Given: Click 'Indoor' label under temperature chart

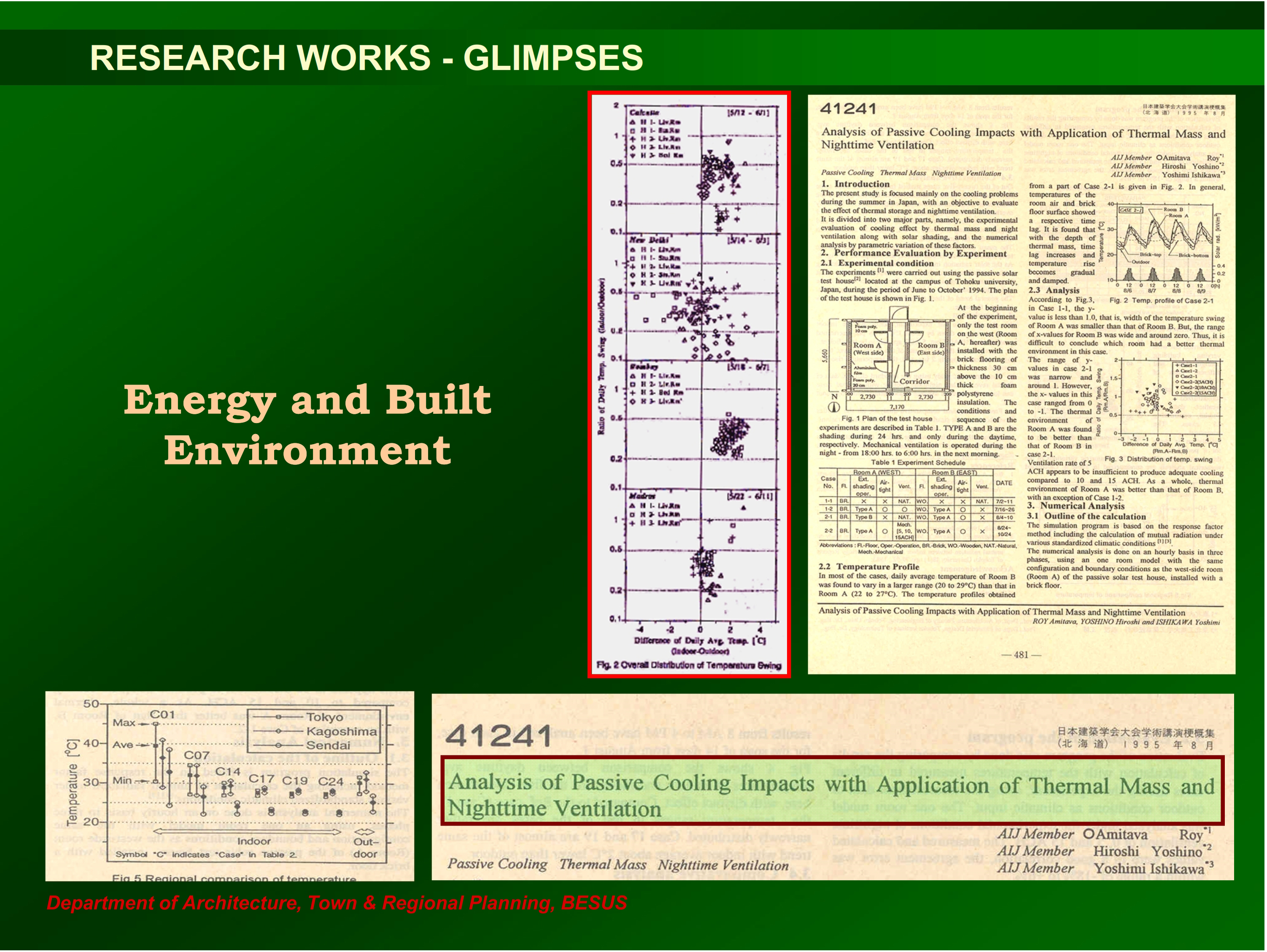Looking at the screenshot, I should [254, 841].
